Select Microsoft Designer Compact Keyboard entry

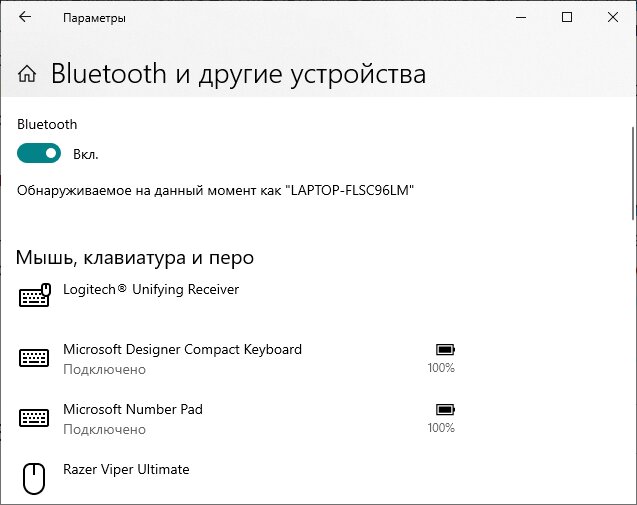pos(236,358)
